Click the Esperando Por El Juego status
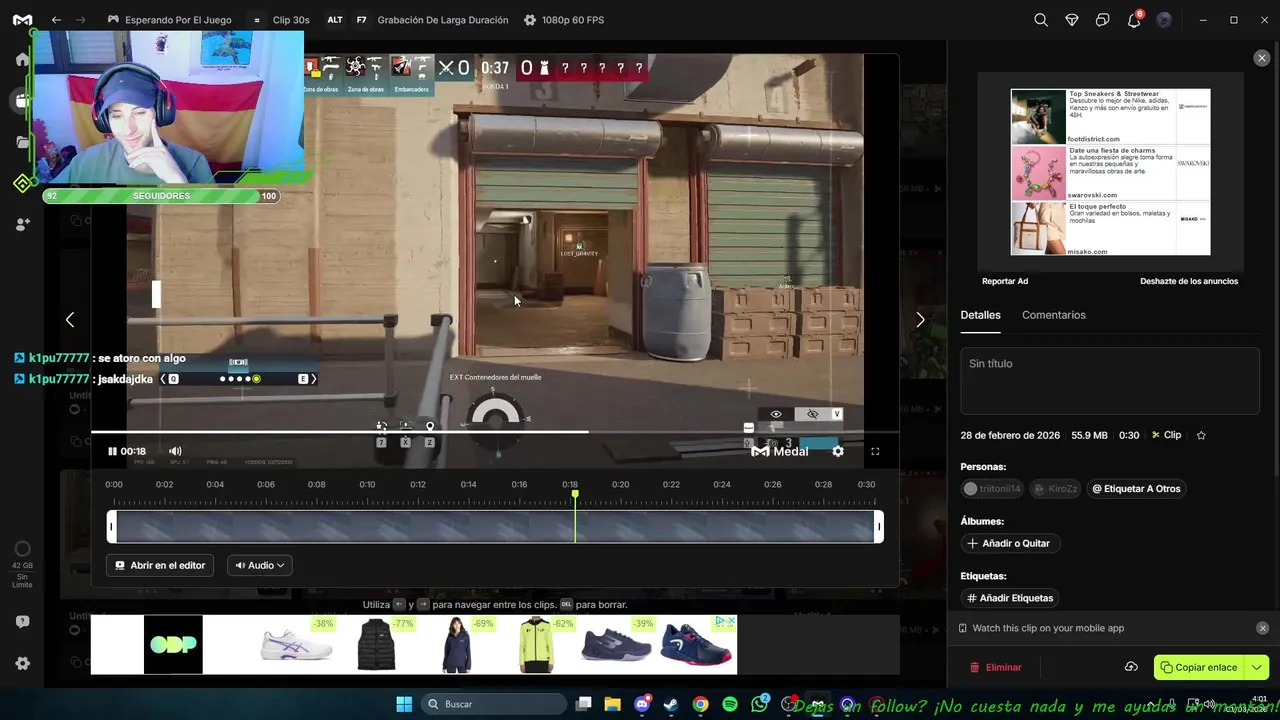 click(x=169, y=20)
